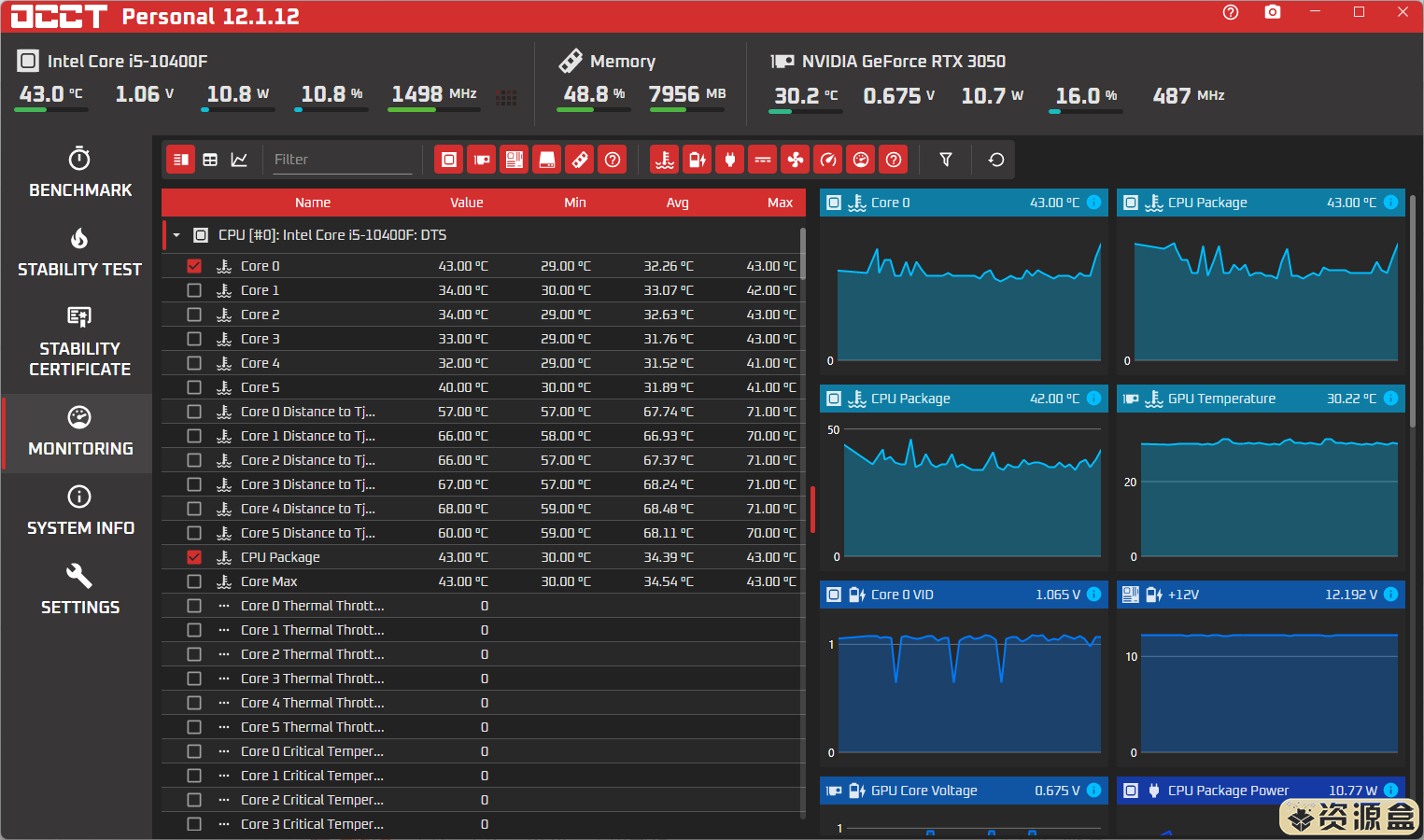This screenshot has width=1424, height=840.
Task: Check the Core Max checkbox
Action: tap(194, 581)
